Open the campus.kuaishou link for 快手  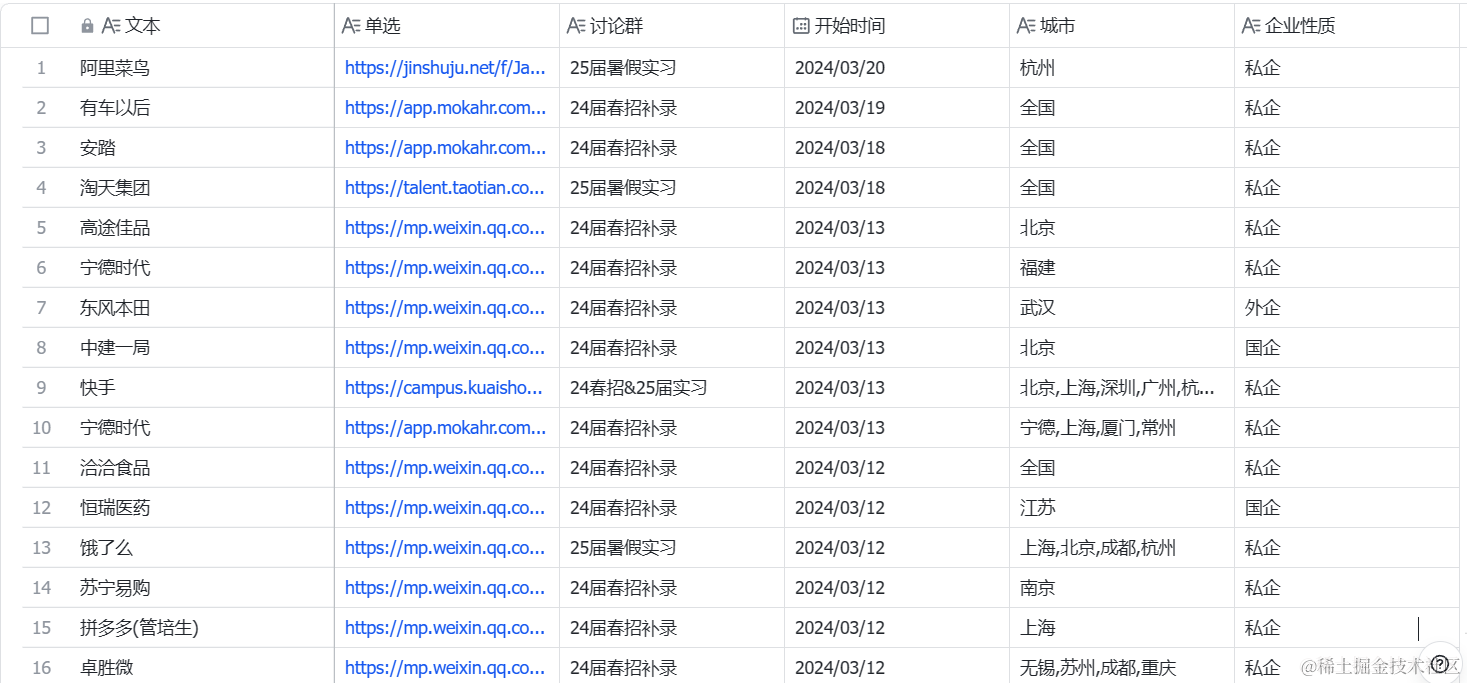(x=445, y=388)
